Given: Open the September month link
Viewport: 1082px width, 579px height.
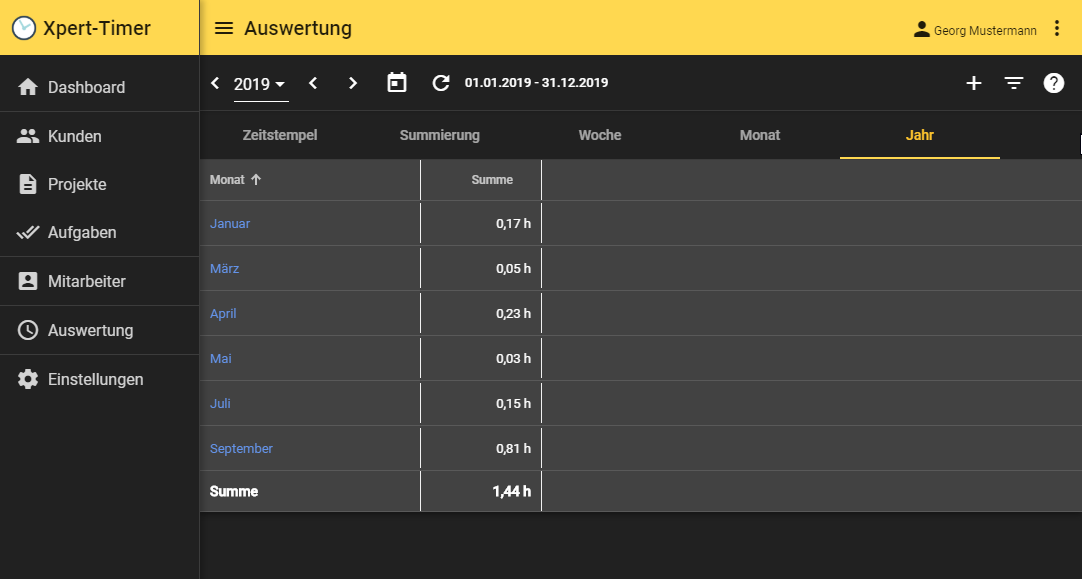Looking at the screenshot, I should coord(241,449).
